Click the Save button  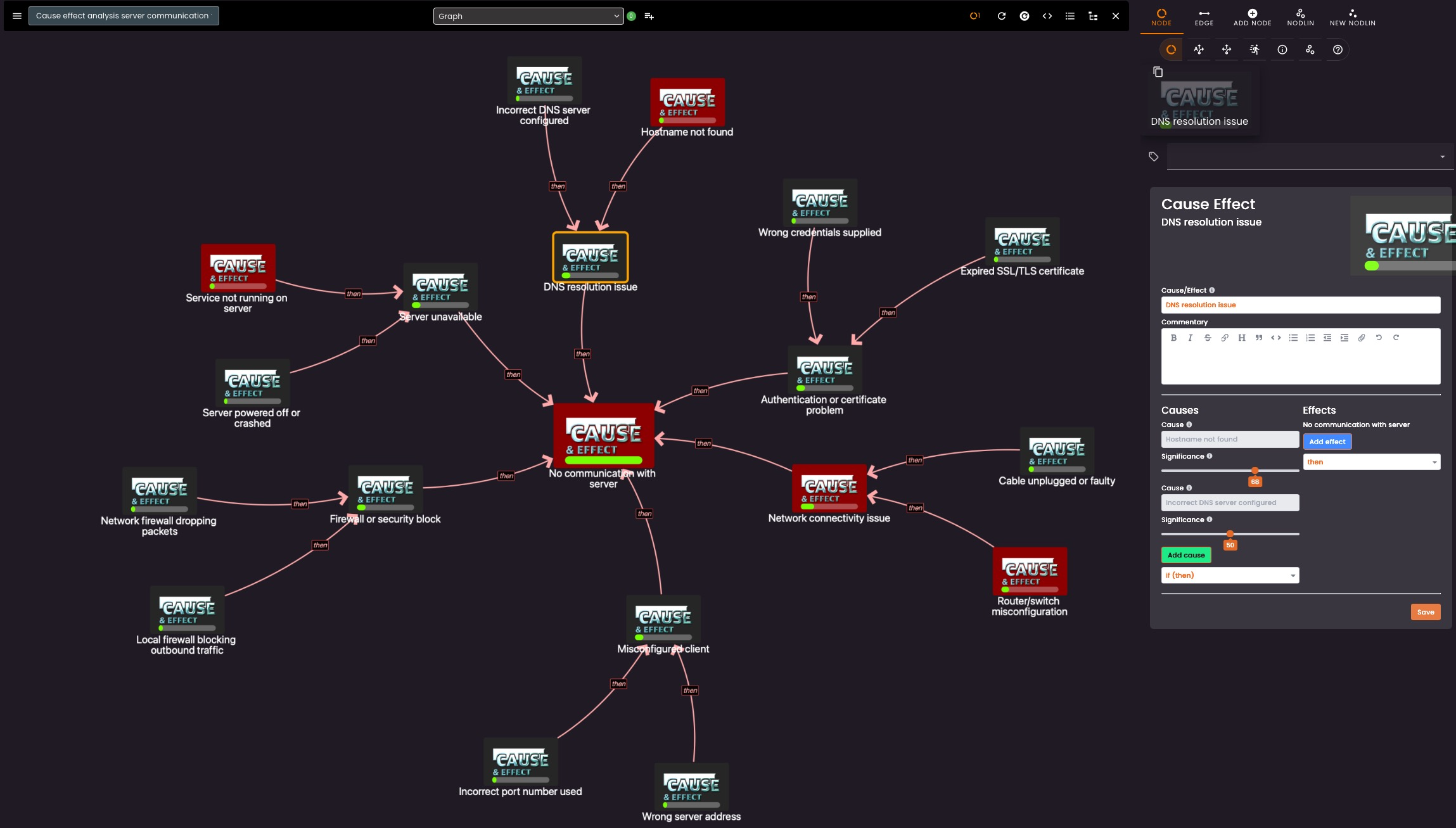pos(1426,612)
